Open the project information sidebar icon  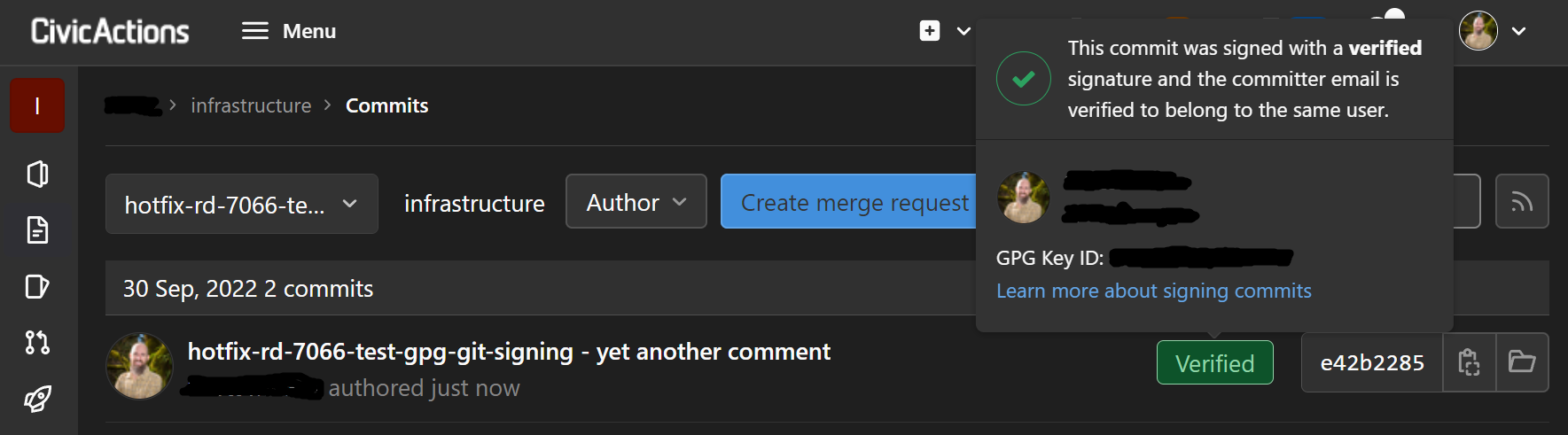(x=37, y=174)
